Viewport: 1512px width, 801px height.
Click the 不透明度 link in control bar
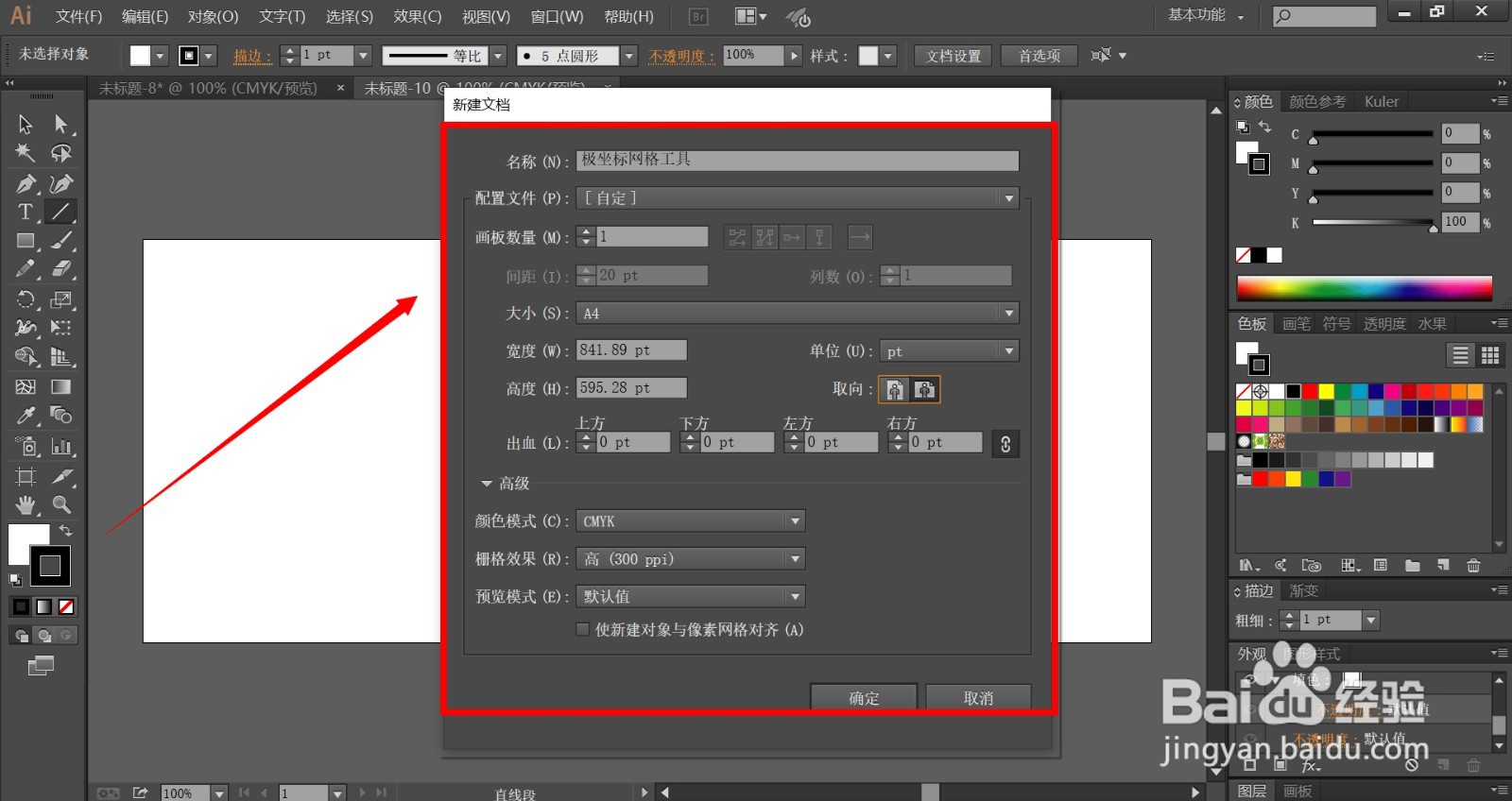click(x=681, y=57)
